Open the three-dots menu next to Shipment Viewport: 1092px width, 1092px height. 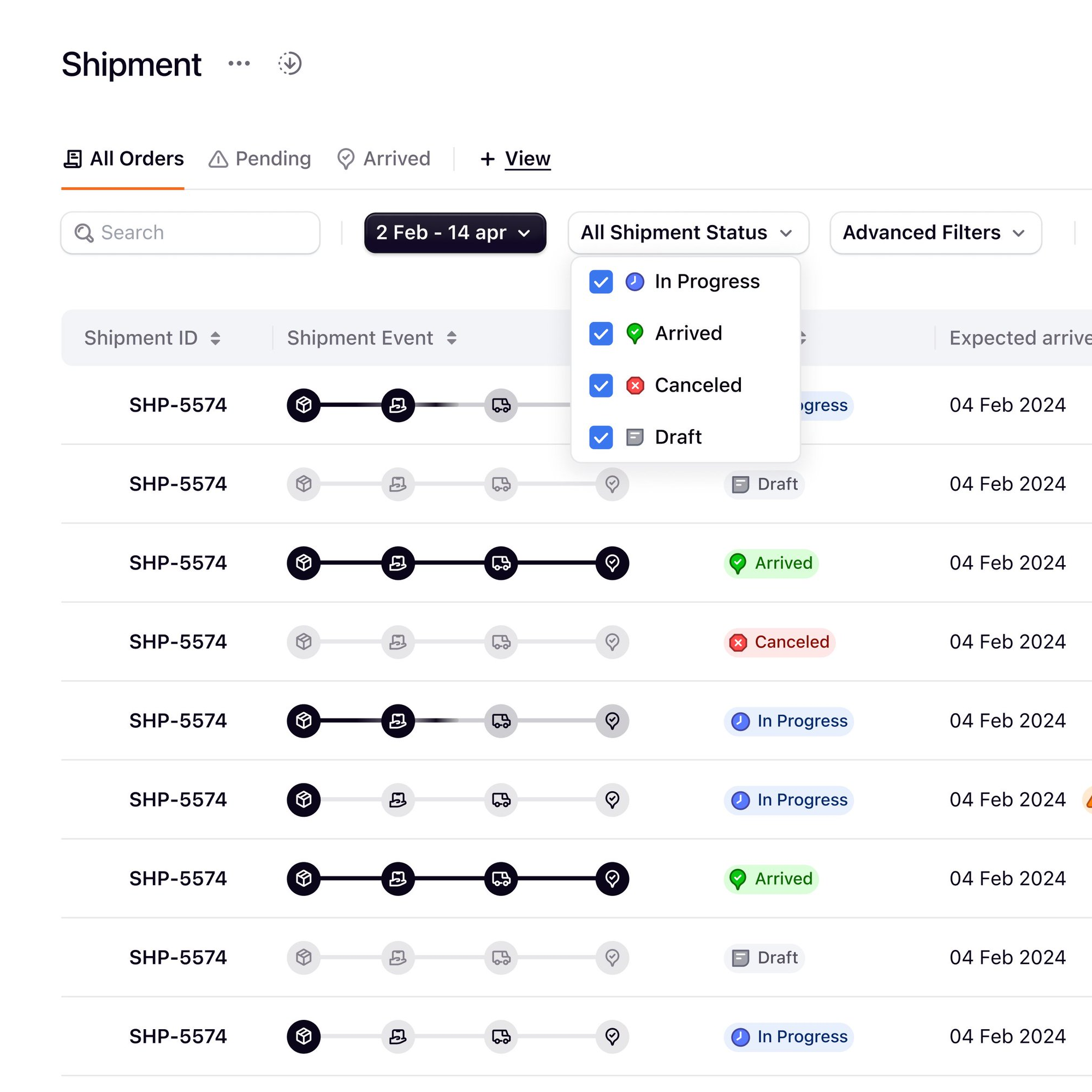[239, 63]
